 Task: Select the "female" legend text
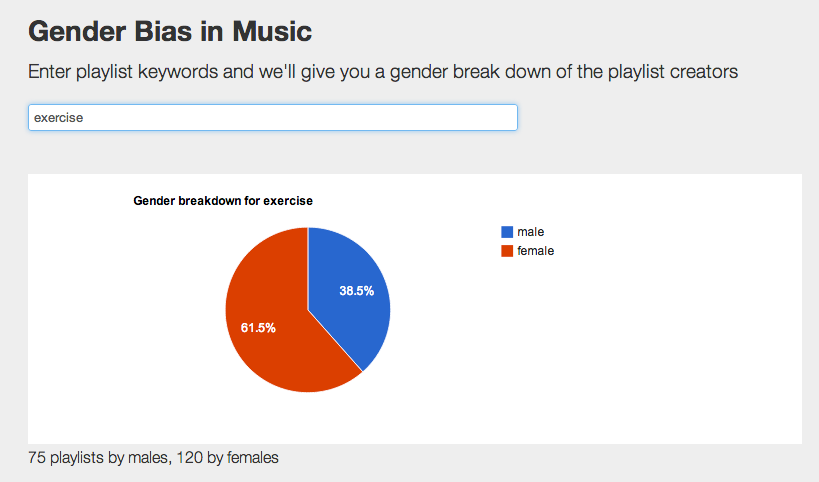535,251
